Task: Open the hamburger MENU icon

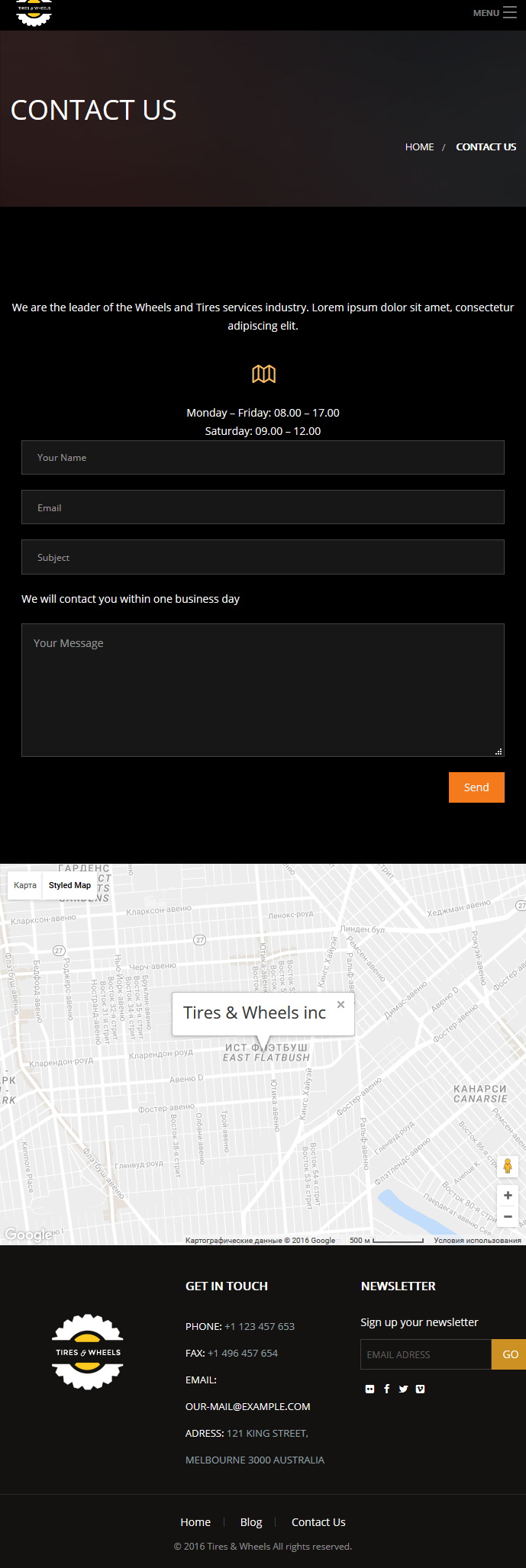Action: pyautogui.click(x=510, y=12)
